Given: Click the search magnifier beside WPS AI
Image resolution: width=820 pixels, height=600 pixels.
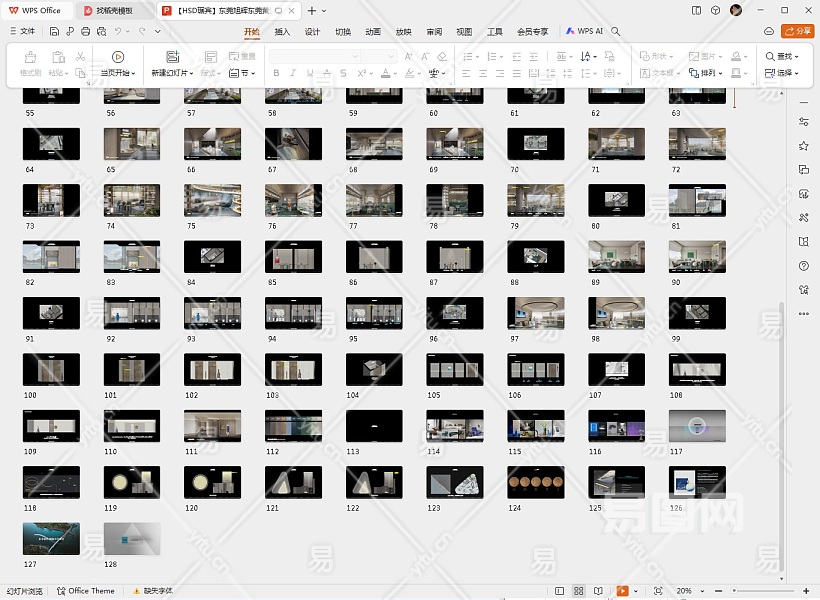Looking at the screenshot, I should click(x=616, y=31).
